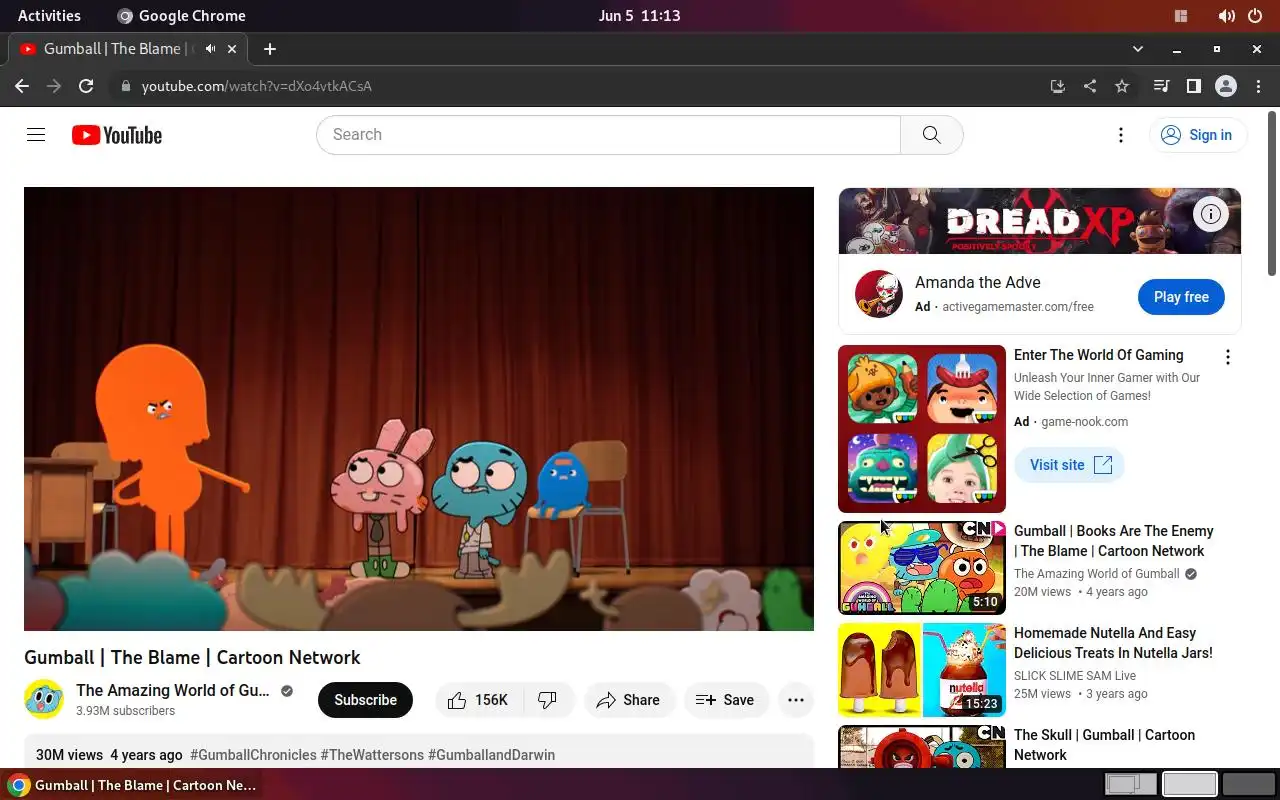Open Homemade Nutella video thumbnail

coord(922,670)
